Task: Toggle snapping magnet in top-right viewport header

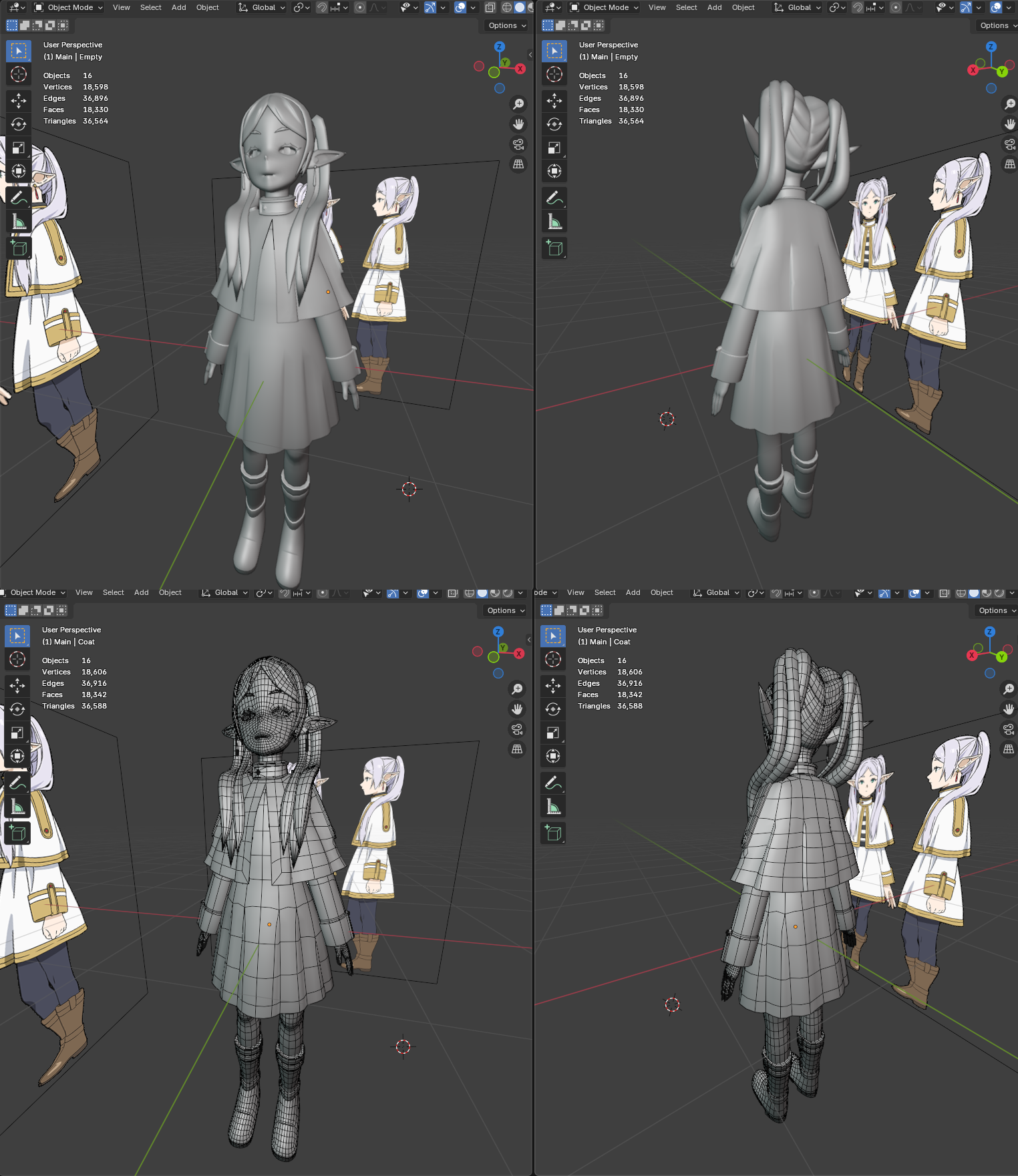Action: coord(857,7)
